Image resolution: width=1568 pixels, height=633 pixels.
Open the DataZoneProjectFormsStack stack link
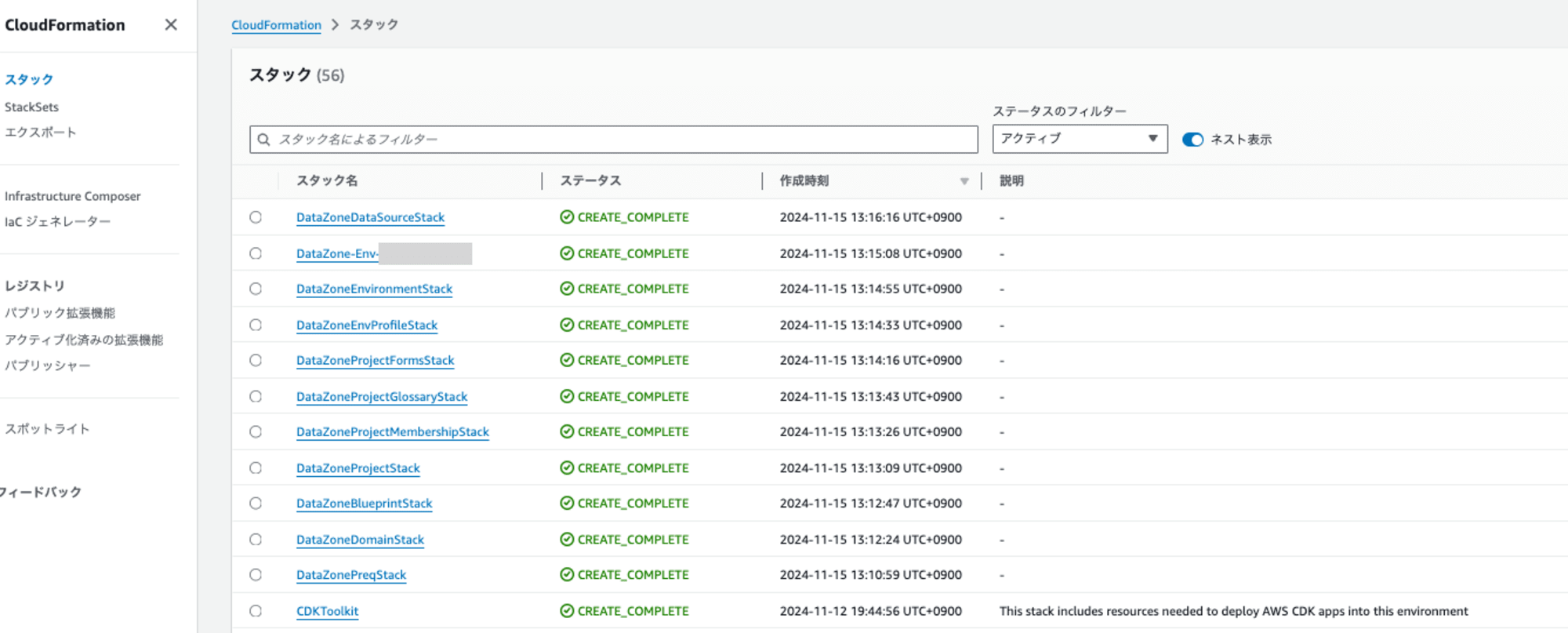pos(375,360)
